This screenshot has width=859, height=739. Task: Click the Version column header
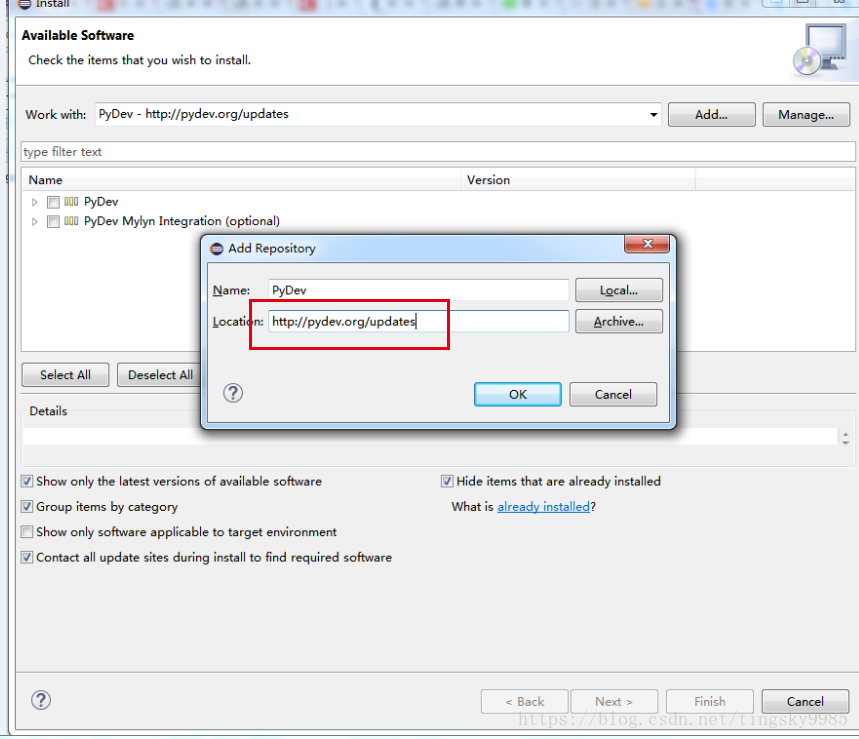[x=578, y=180]
